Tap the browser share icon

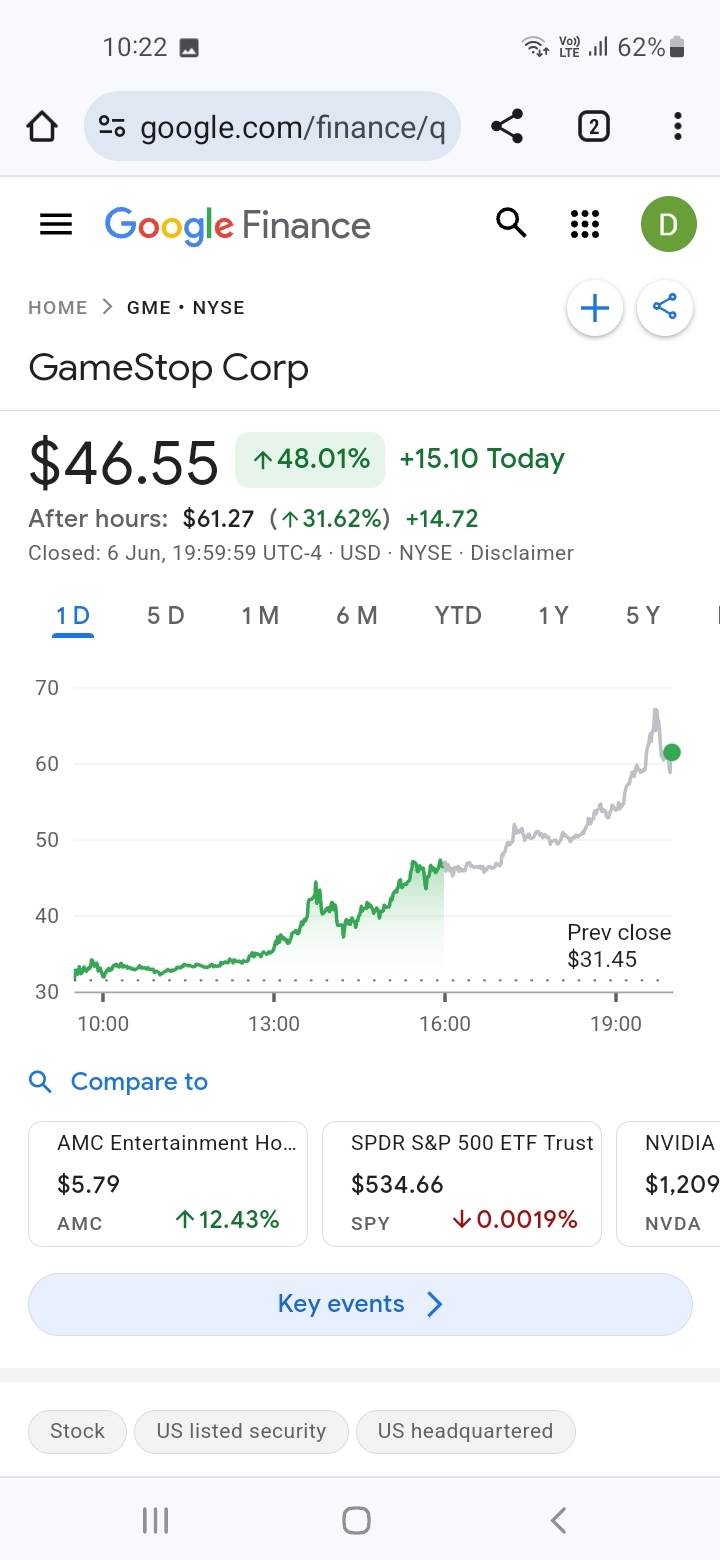[507, 127]
